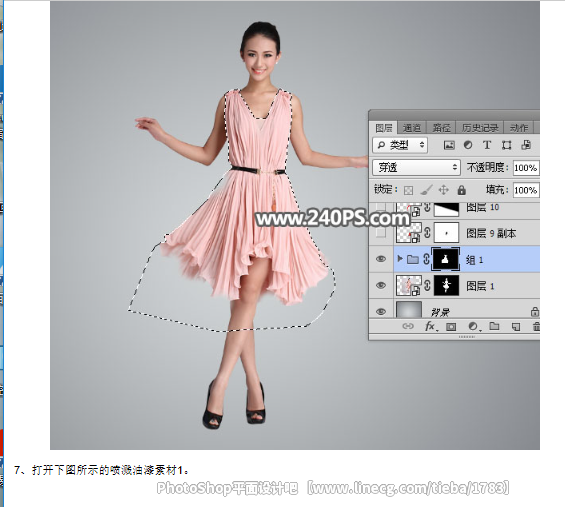Filter for type layers (T) icon

pyautogui.click(x=487, y=145)
